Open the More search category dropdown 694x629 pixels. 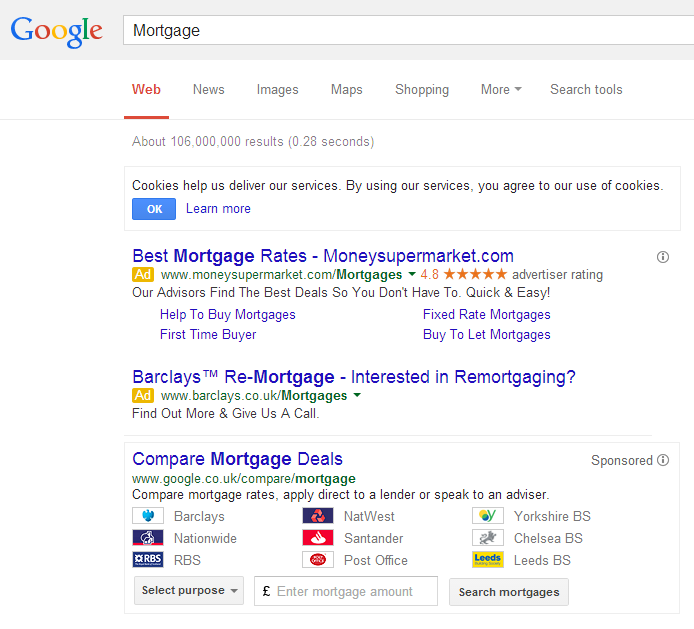[x=501, y=89]
